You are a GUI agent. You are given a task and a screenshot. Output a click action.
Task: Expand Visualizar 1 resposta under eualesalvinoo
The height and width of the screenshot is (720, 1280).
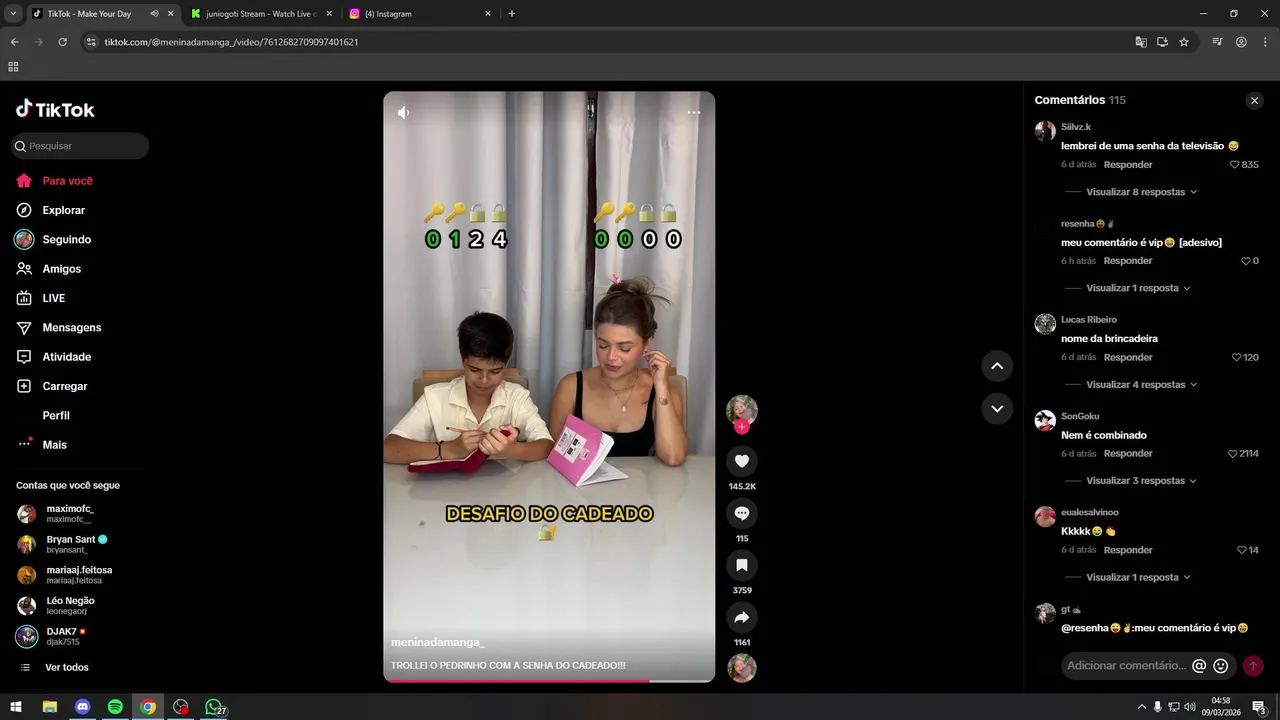click(x=1138, y=577)
